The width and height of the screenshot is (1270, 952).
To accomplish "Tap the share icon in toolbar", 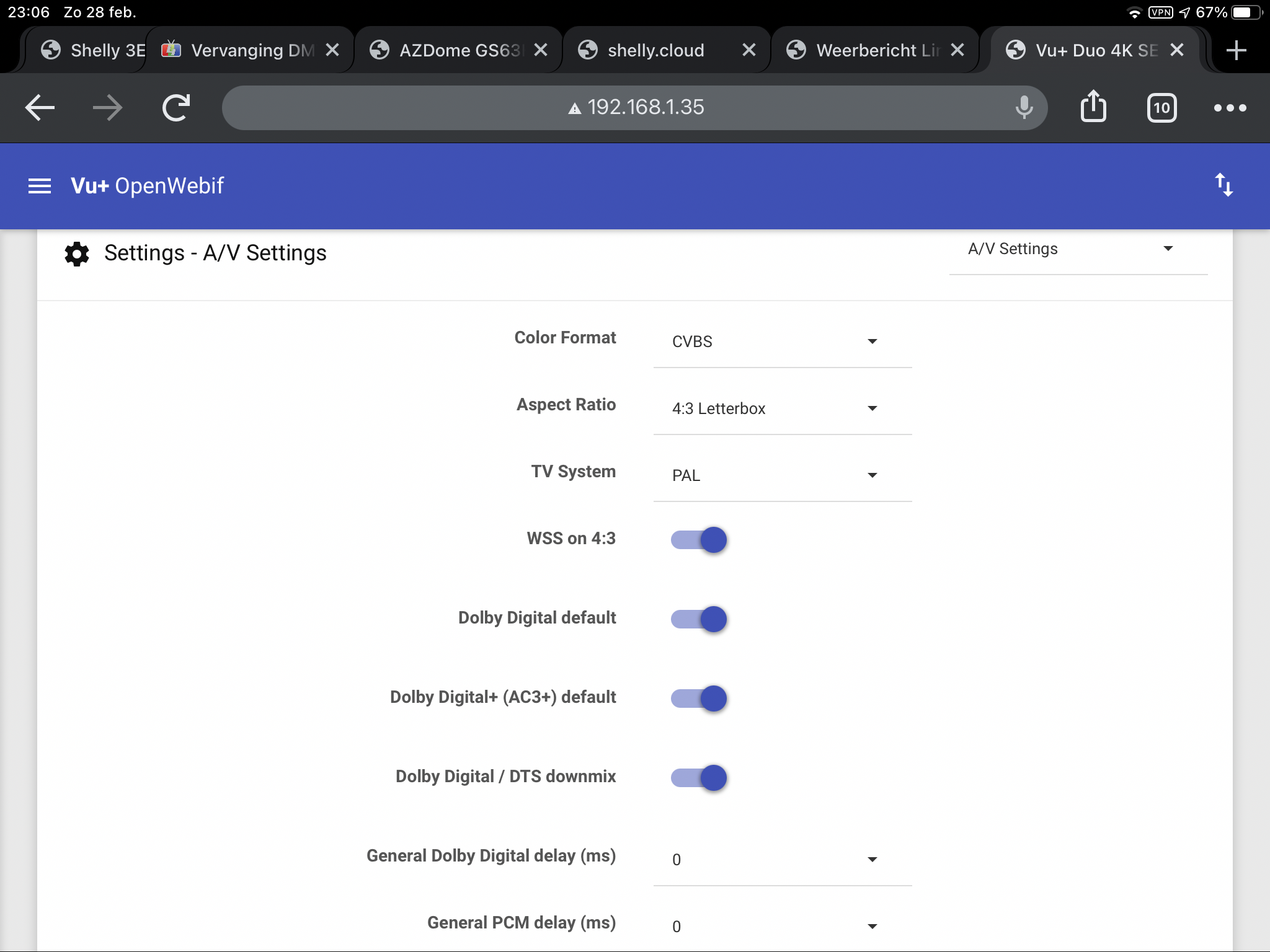I will coord(1093,107).
